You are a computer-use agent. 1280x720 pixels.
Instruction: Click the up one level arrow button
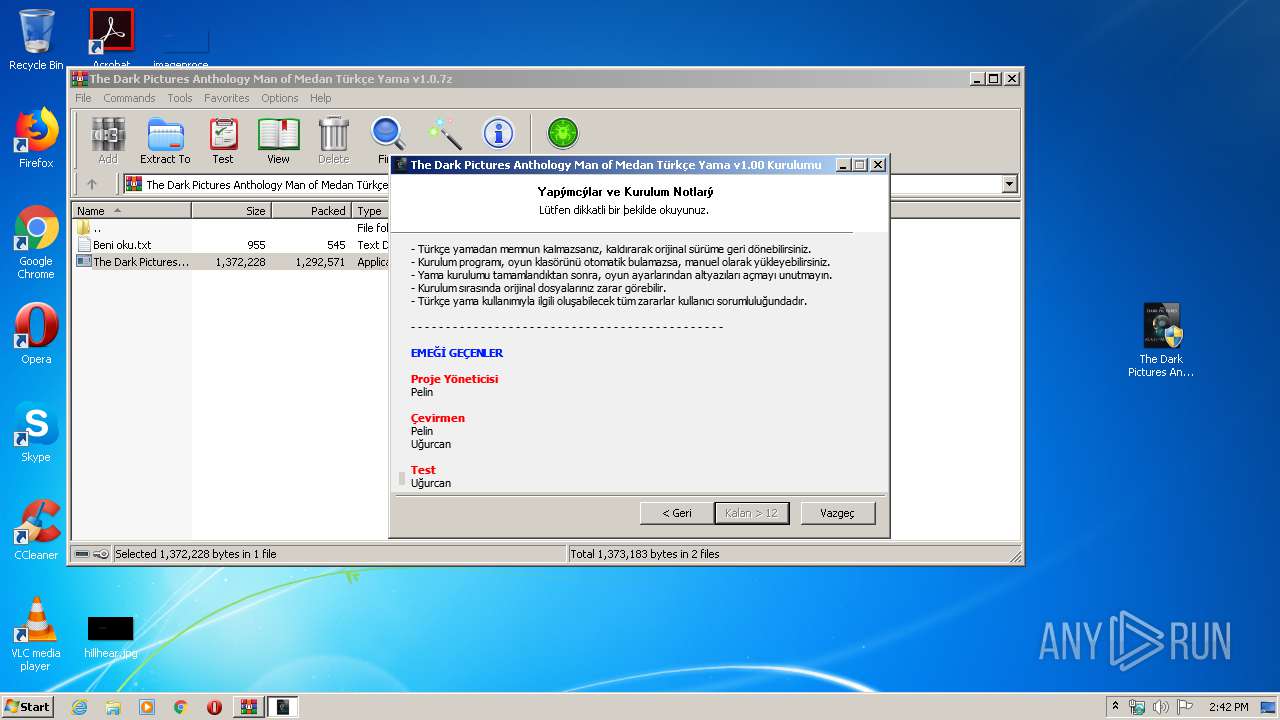tap(92, 184)
